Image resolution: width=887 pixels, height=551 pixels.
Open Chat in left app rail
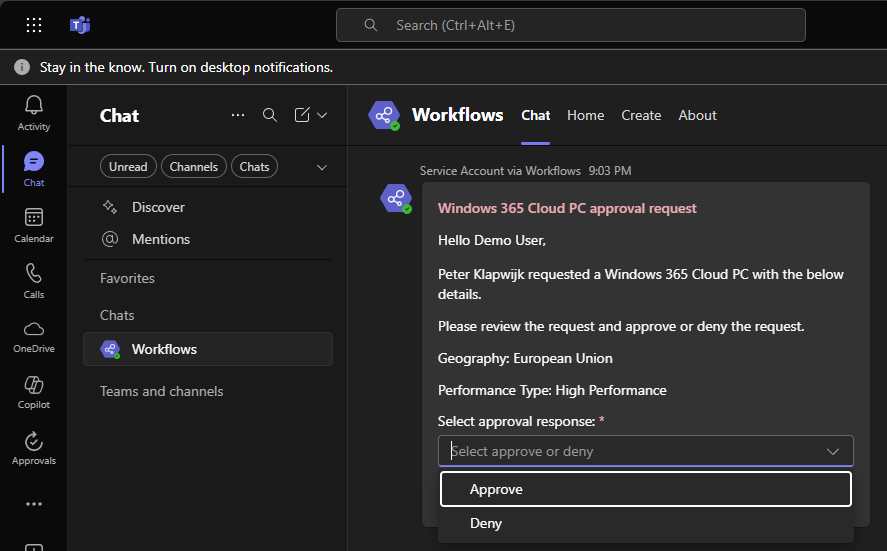(34, 169)
